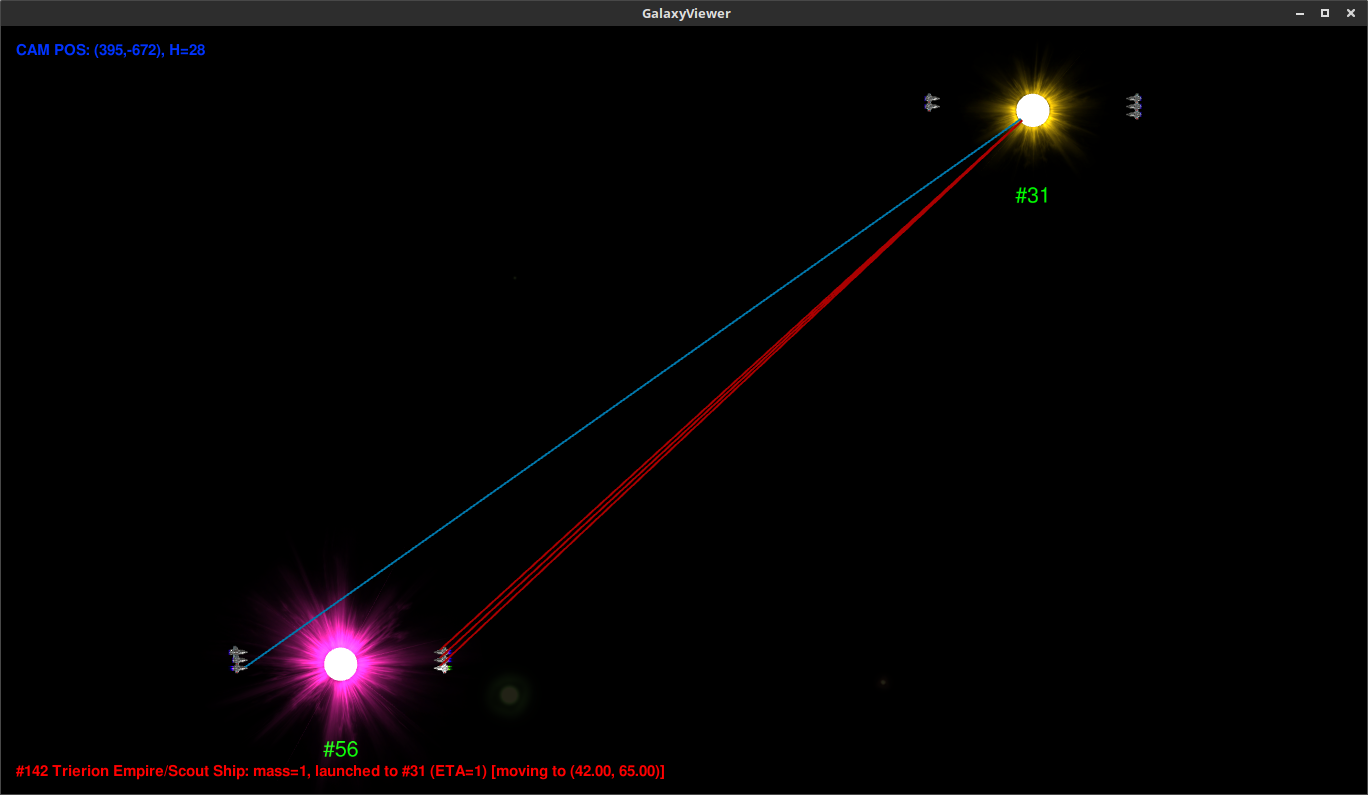
Task: Click the CAM POS readout text
Action: (x=111, y=50)
